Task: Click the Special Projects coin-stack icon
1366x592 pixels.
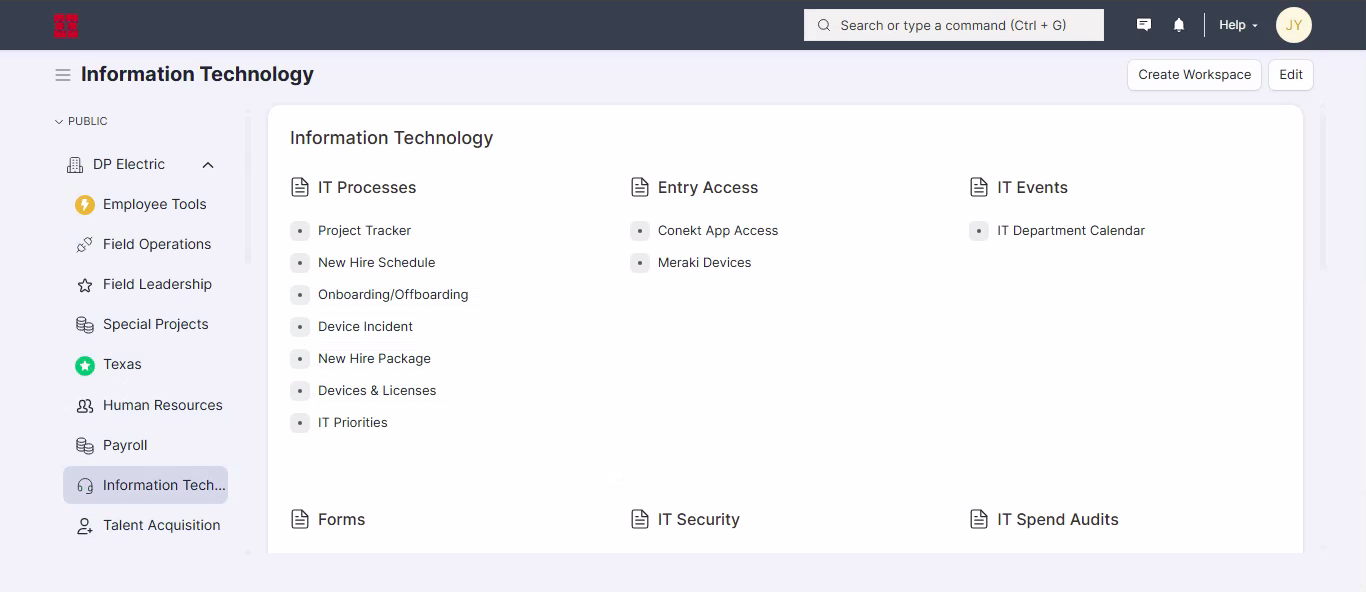Action: 85,325
